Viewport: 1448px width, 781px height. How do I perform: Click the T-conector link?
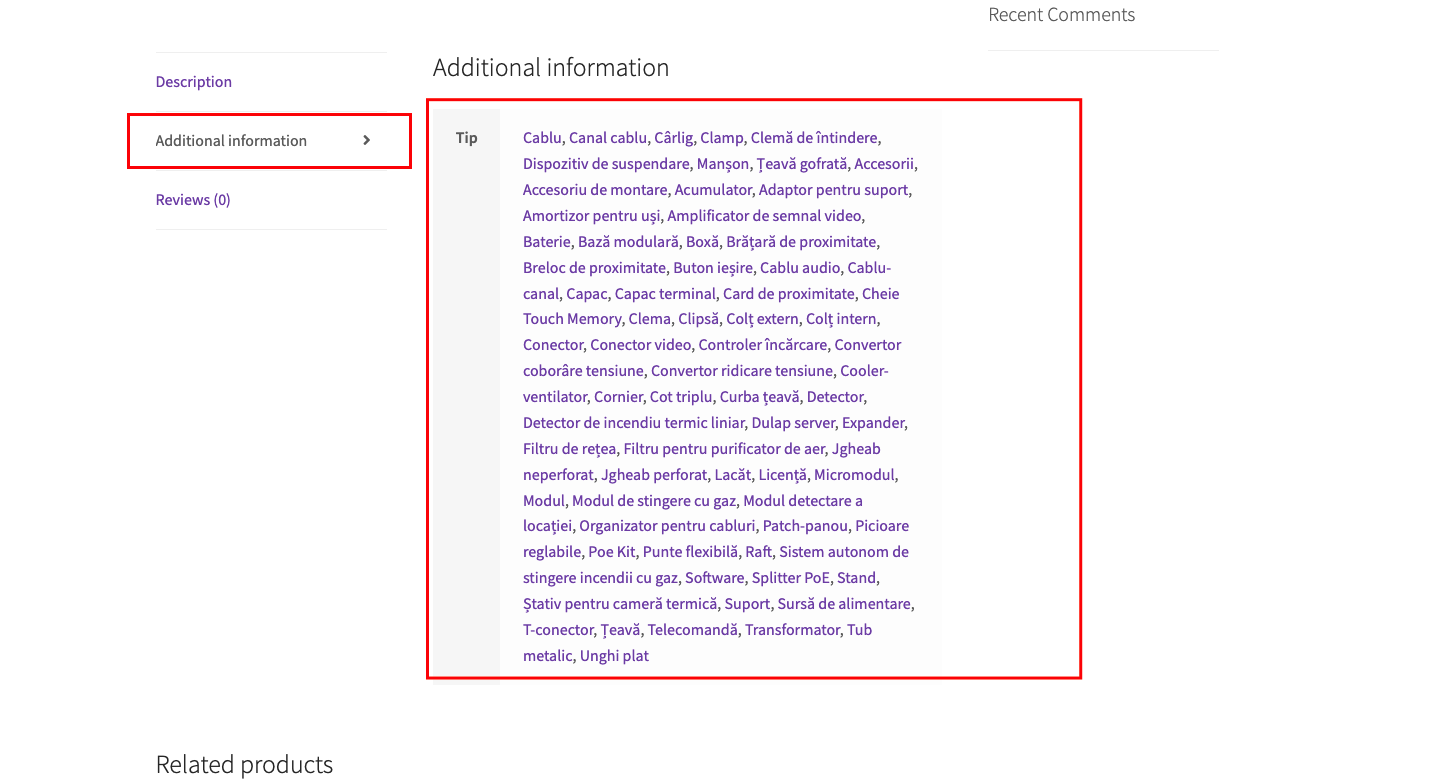[558, 630]
